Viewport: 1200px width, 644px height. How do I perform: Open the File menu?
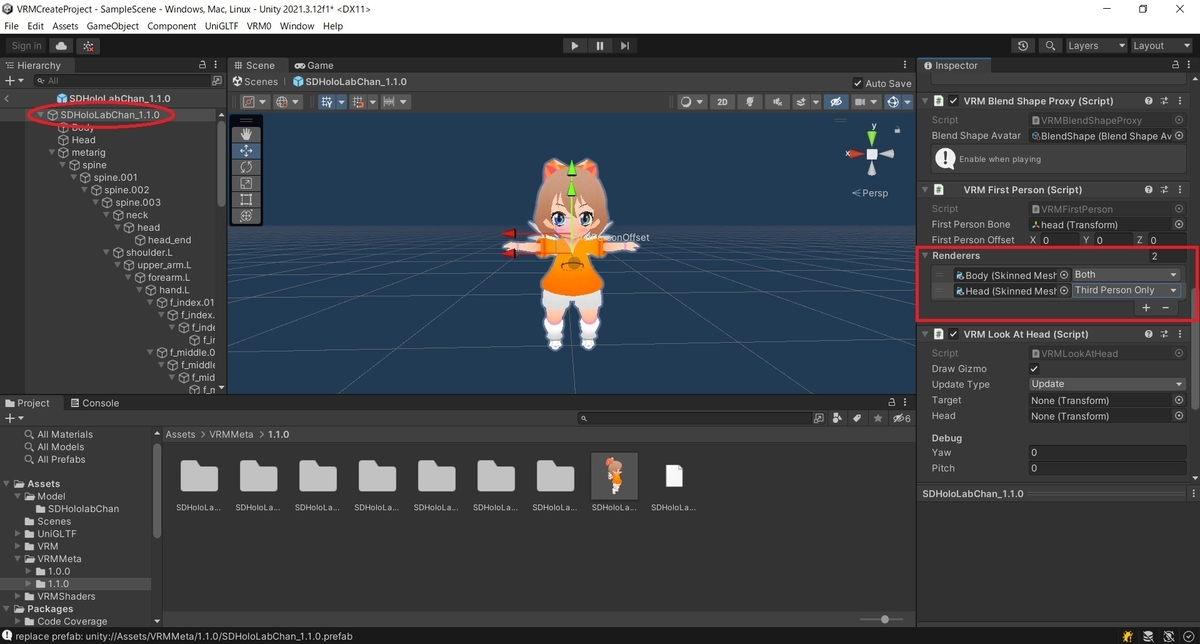(12, 26)
